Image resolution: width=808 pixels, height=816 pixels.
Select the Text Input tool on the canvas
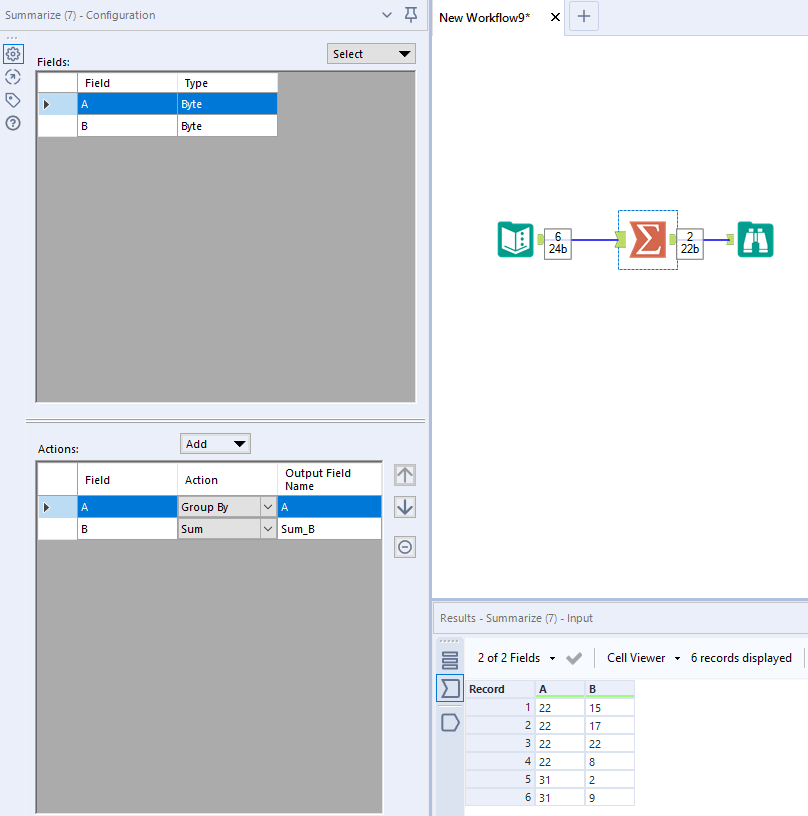point(515,240)
